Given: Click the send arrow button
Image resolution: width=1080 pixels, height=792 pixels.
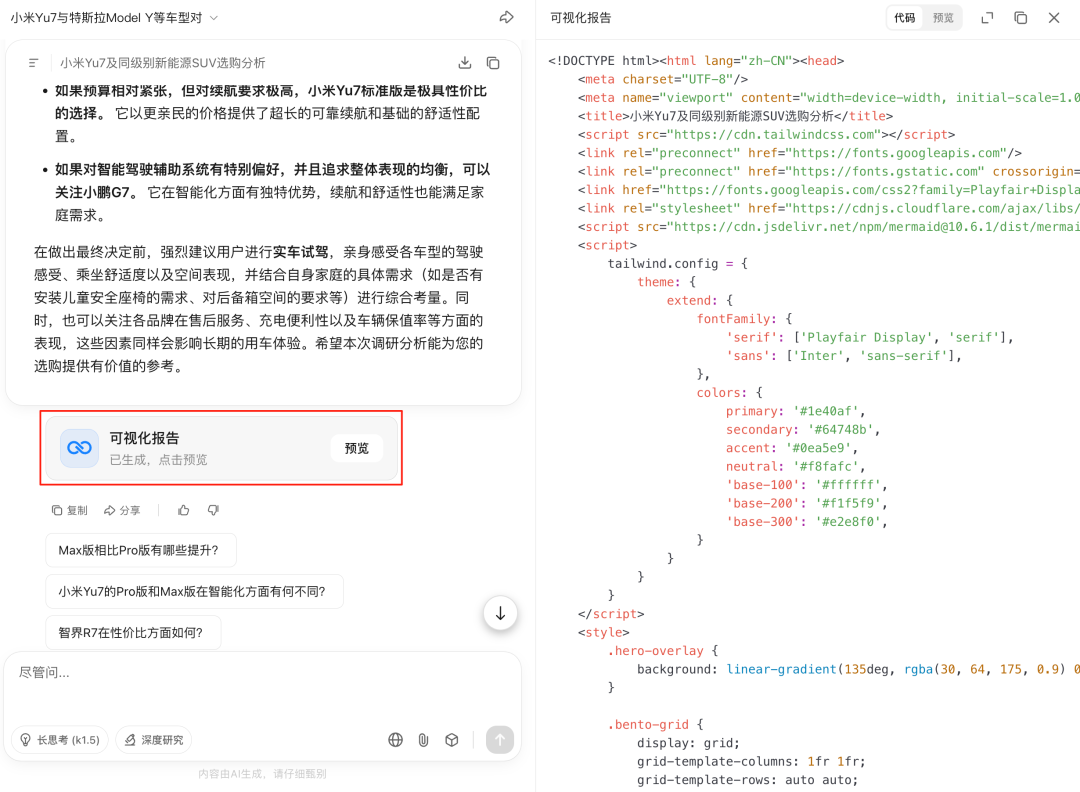Looking at the screenshot, I should coord(500,740).
